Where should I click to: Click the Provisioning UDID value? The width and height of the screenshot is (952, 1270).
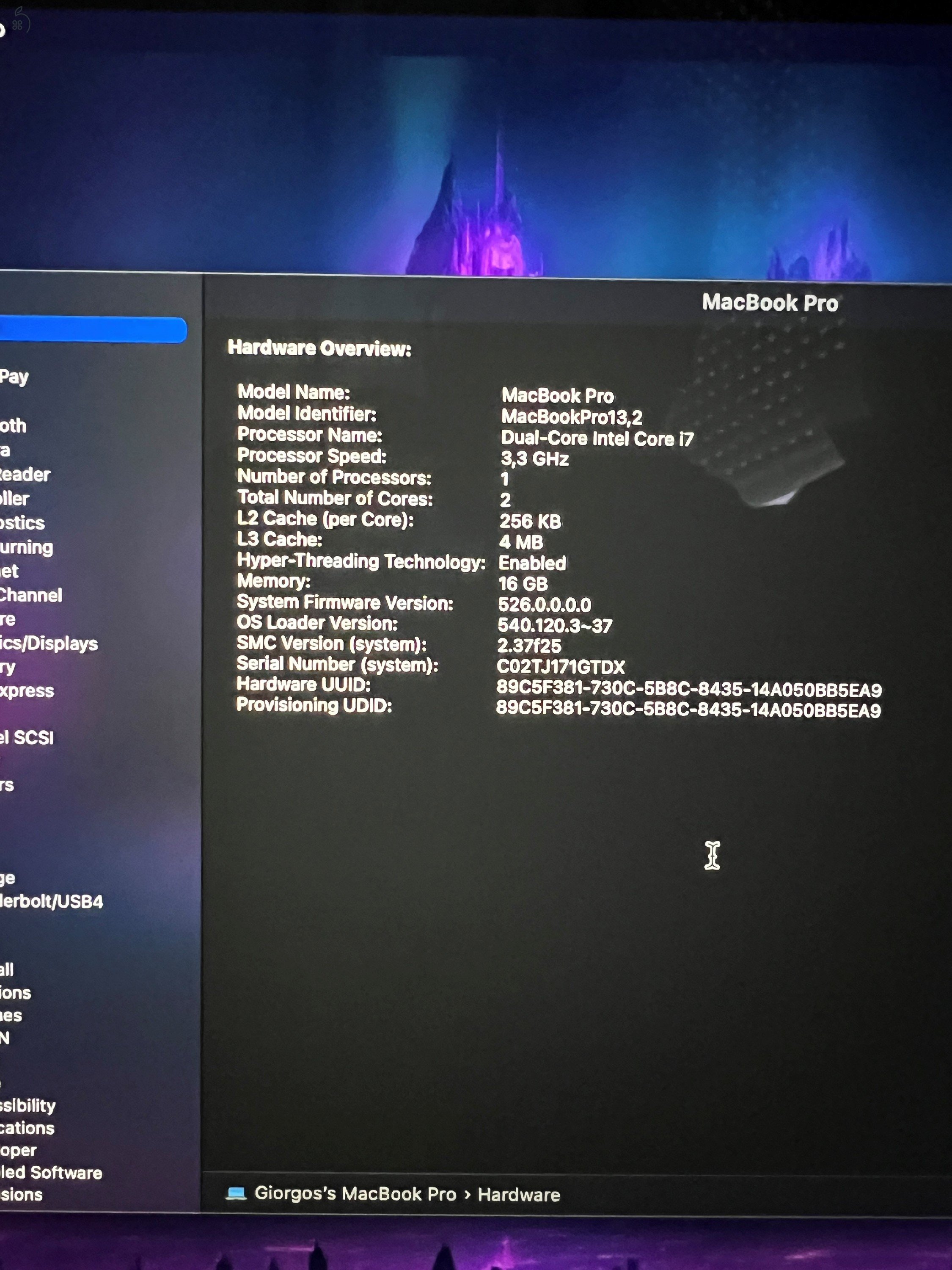tap(688, 710)
